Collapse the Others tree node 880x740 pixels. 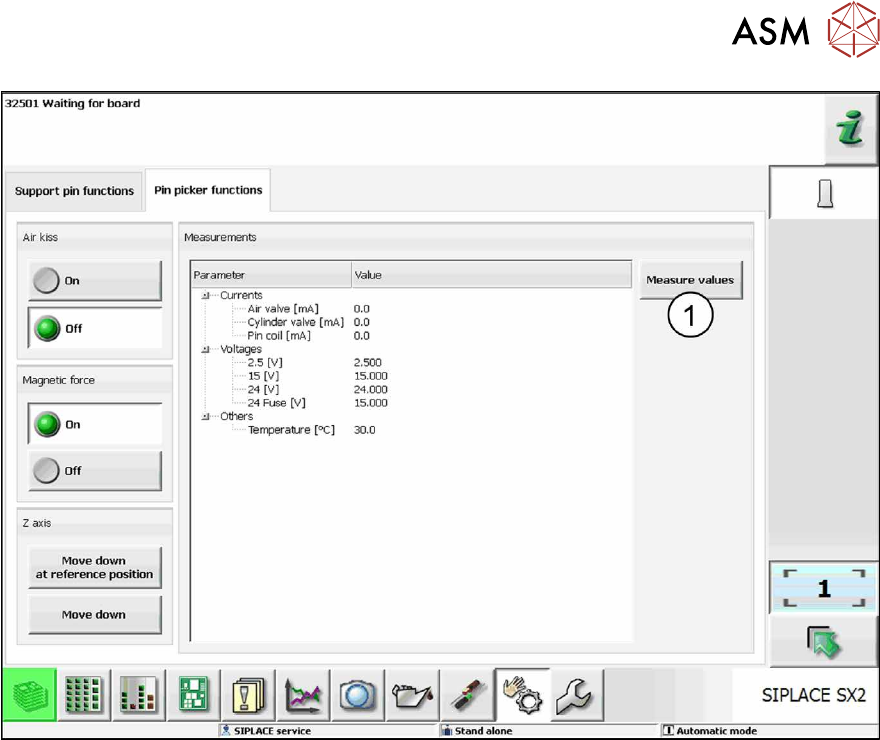[x=205, y=416]
